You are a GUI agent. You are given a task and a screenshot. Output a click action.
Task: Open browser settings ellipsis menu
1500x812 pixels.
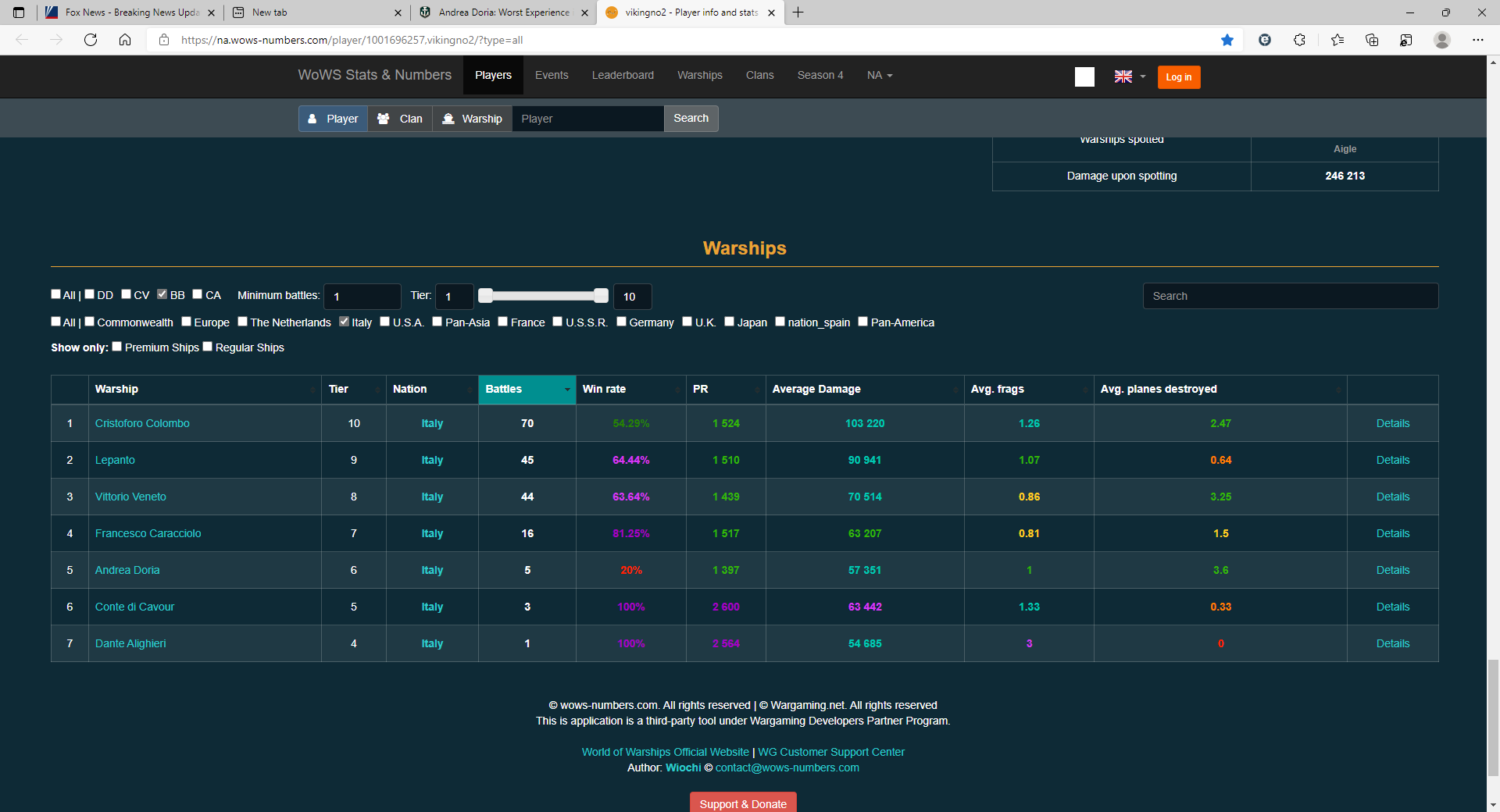[x=1477, y=40]
